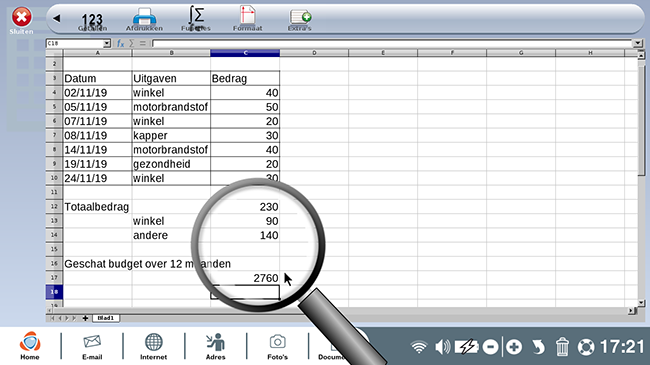The image size is (650, 365).
Task: Add a new sheet with plus button
Action: [85, 318]
